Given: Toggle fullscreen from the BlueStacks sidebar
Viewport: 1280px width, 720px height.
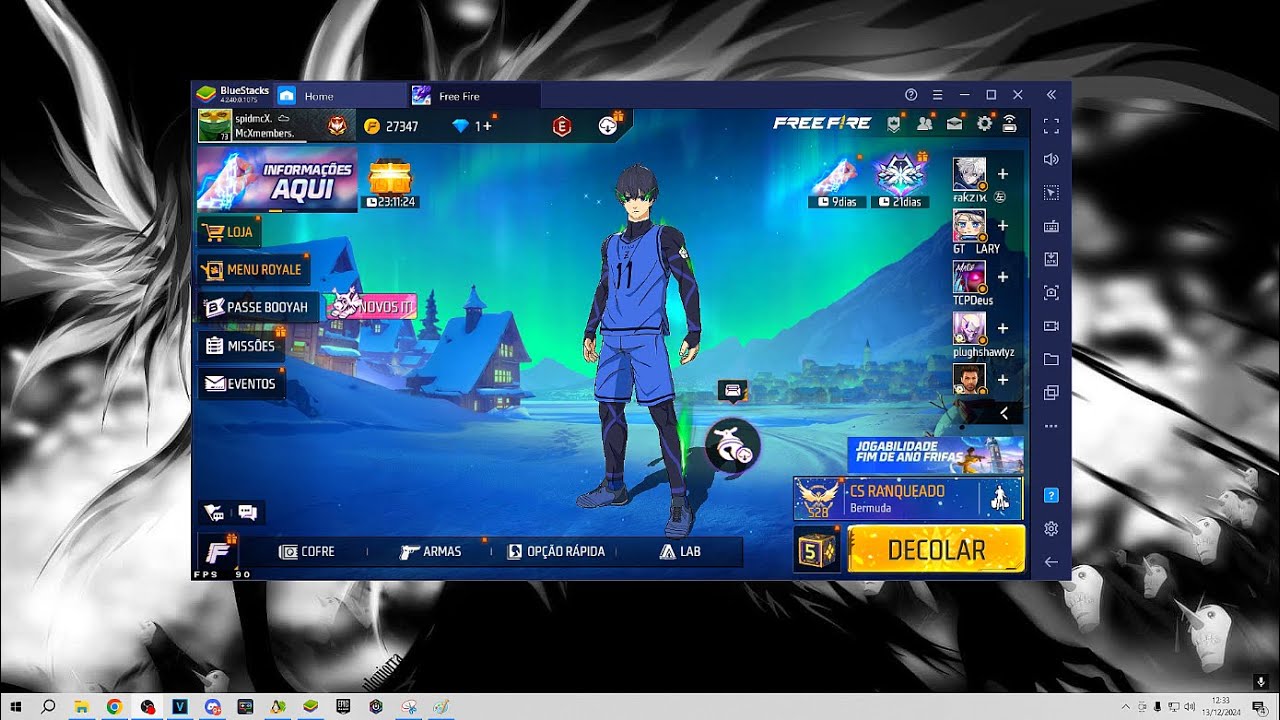Looking at the screenshot, I should click(x=1050, y=125).
